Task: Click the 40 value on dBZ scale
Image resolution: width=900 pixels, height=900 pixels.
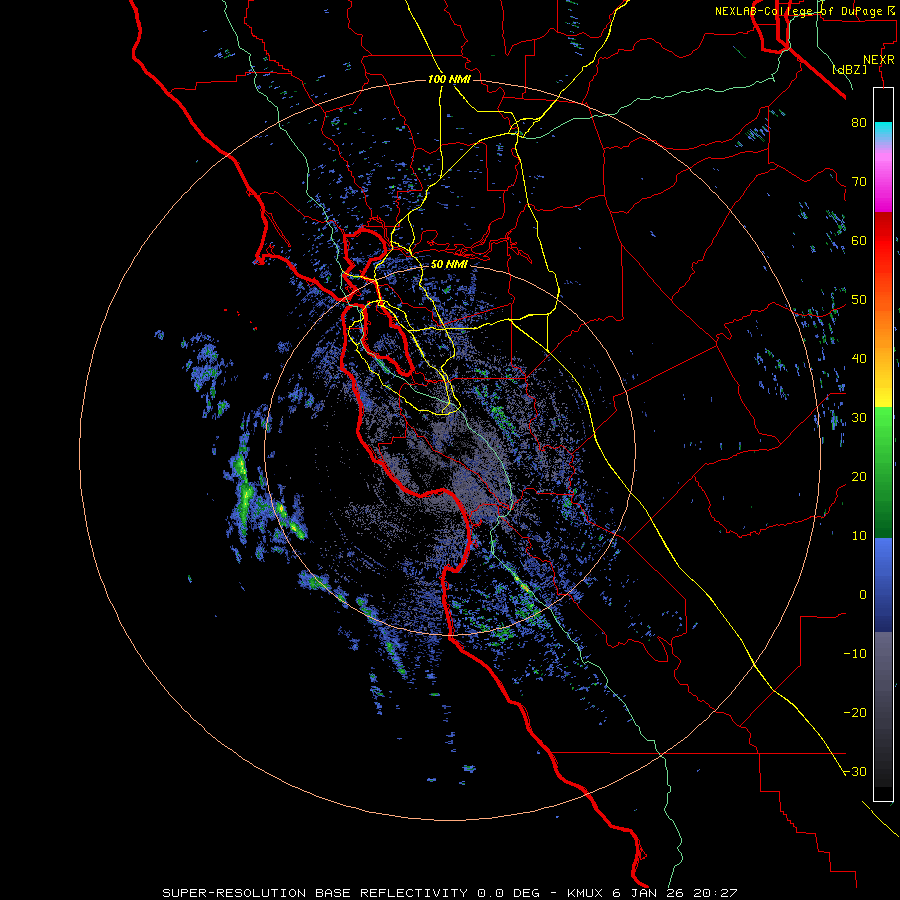Action: click(x=859, y=359)
